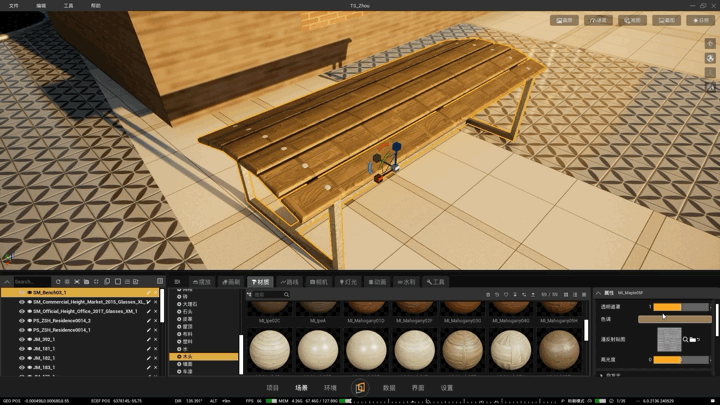Click the globe icon on viewport right edge
The image size is (720, 405).
[710, 58]
